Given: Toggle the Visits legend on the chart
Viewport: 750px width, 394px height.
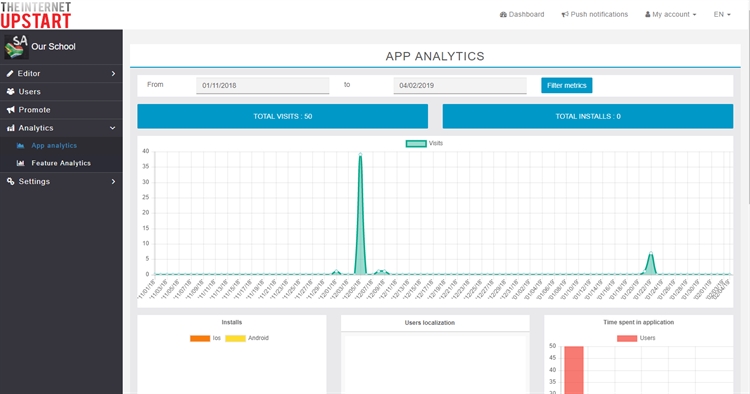Looking at the screenshot, I should 424,143.
